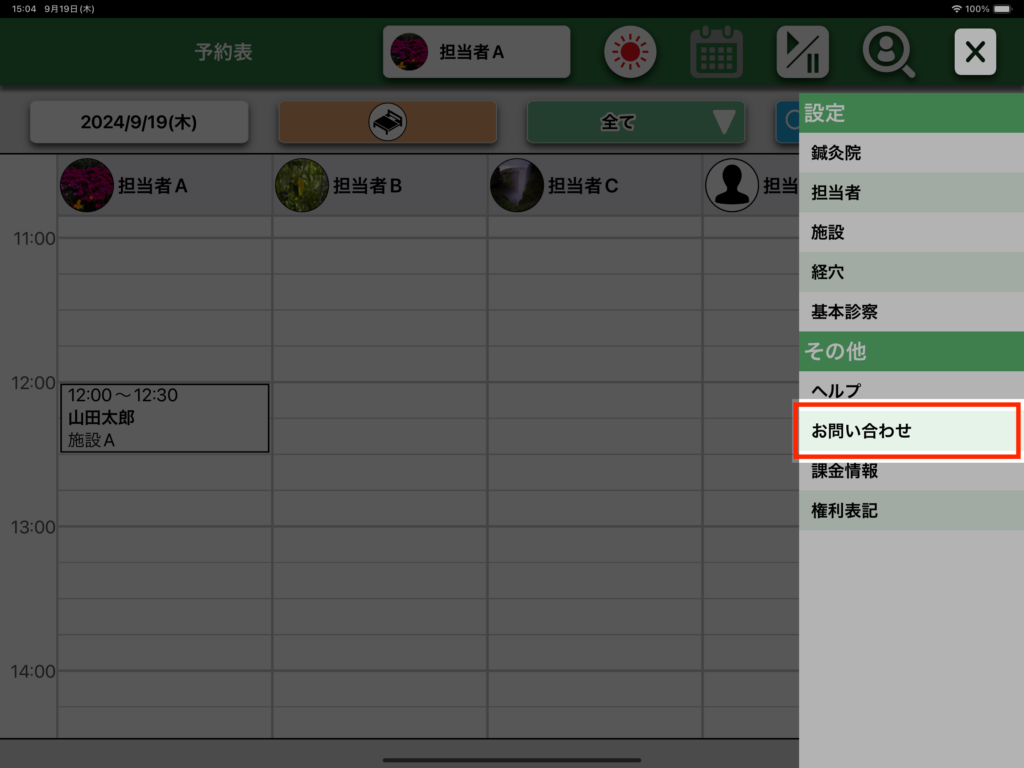The image size is (1024, 768).
Task: Expand the 全て filter dropdown
Action: pyautogui.click(x=636, y=122)
